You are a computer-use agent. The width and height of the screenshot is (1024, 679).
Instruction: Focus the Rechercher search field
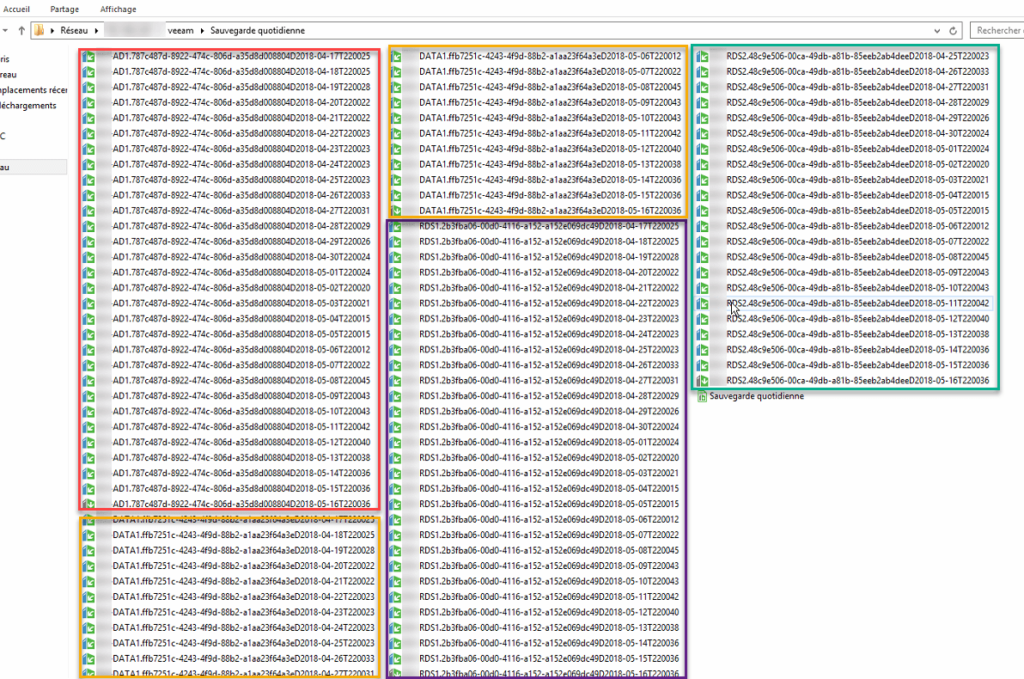point(997,31)
